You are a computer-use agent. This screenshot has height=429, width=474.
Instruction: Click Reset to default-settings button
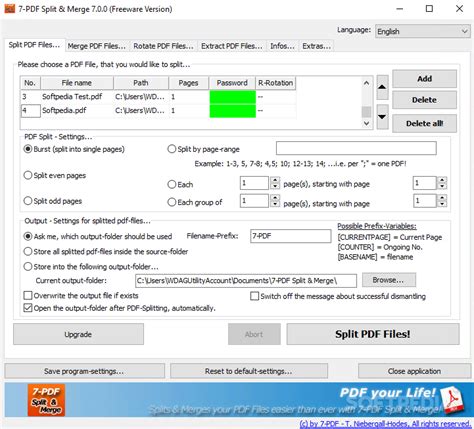[249, 371]
